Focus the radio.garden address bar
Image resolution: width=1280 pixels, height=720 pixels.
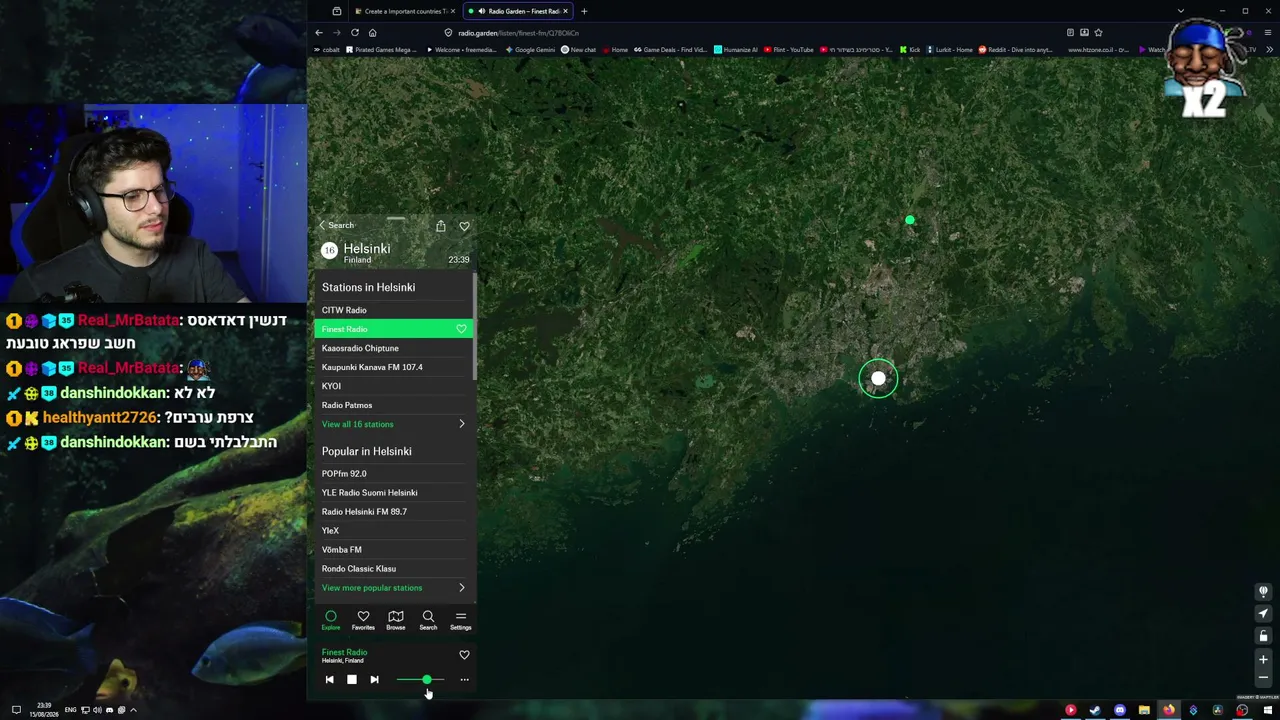tap(750, 33)
